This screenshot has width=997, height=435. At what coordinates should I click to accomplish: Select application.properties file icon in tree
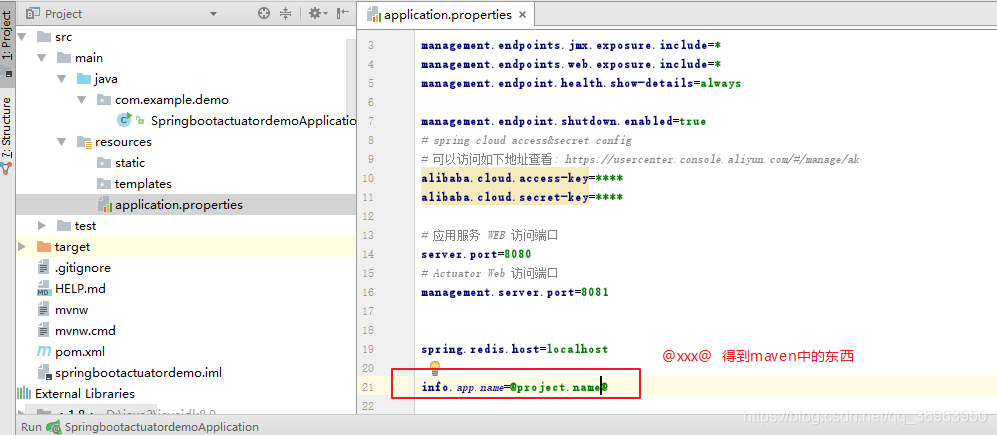(x=104, y=205)
